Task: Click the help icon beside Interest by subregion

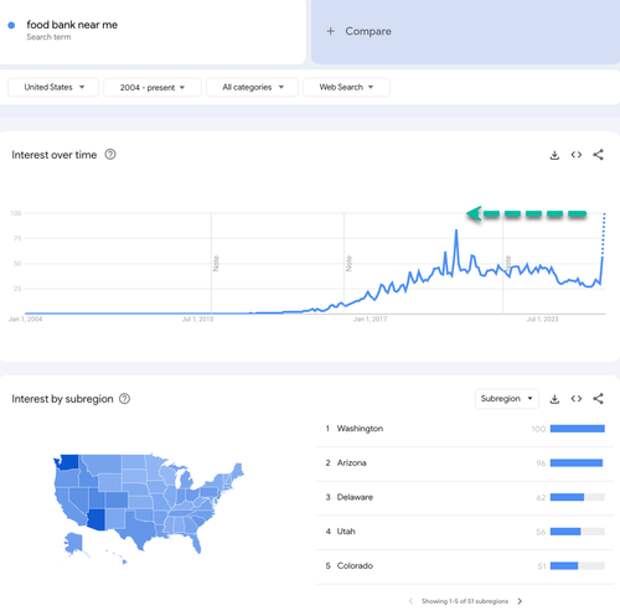Action: [x=124, y=399]
